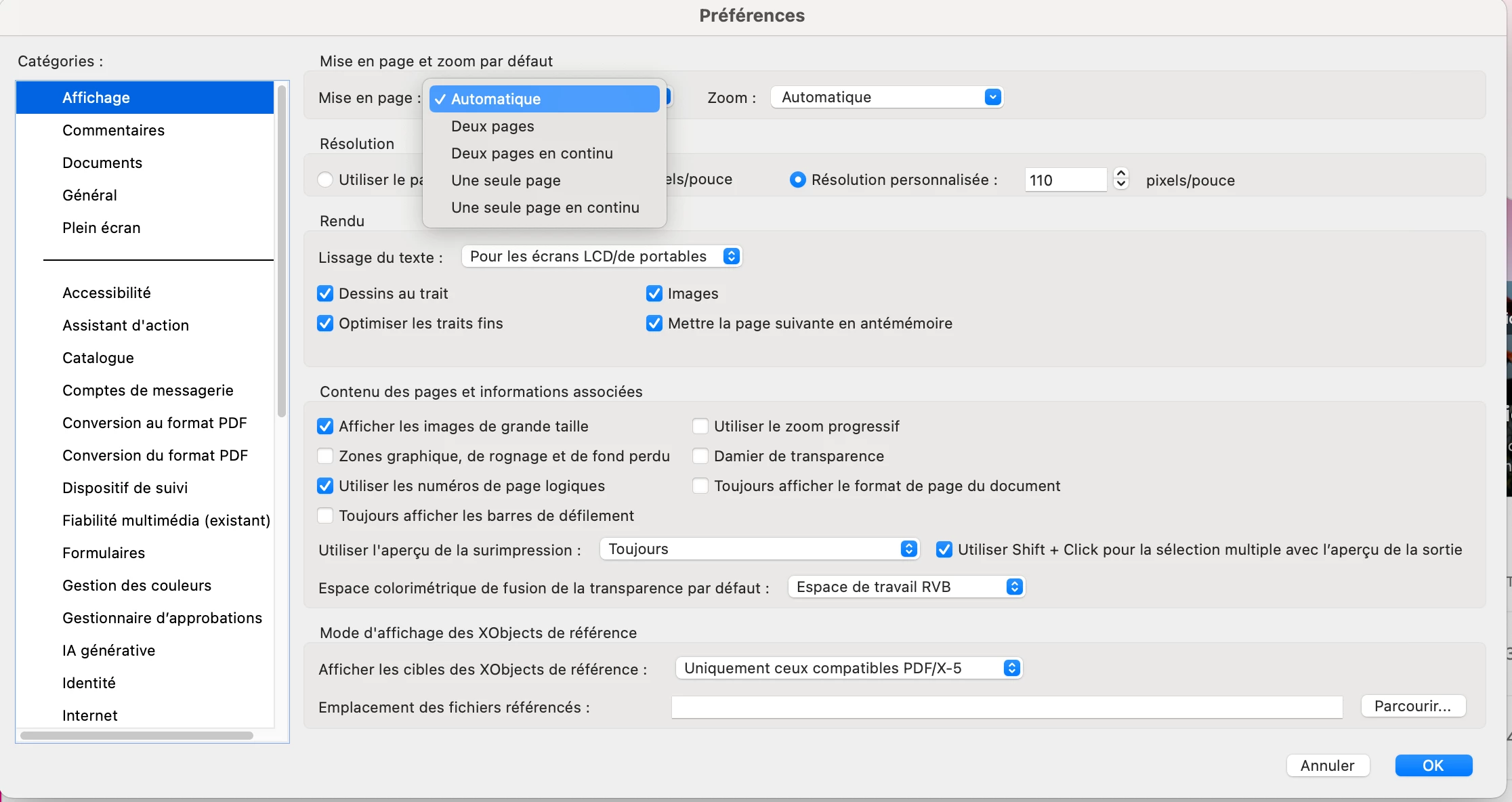Image resolution: width=1512 pixels, height=802 pixels.
Task: Click the custom resolution value field
Action: 1065,180
